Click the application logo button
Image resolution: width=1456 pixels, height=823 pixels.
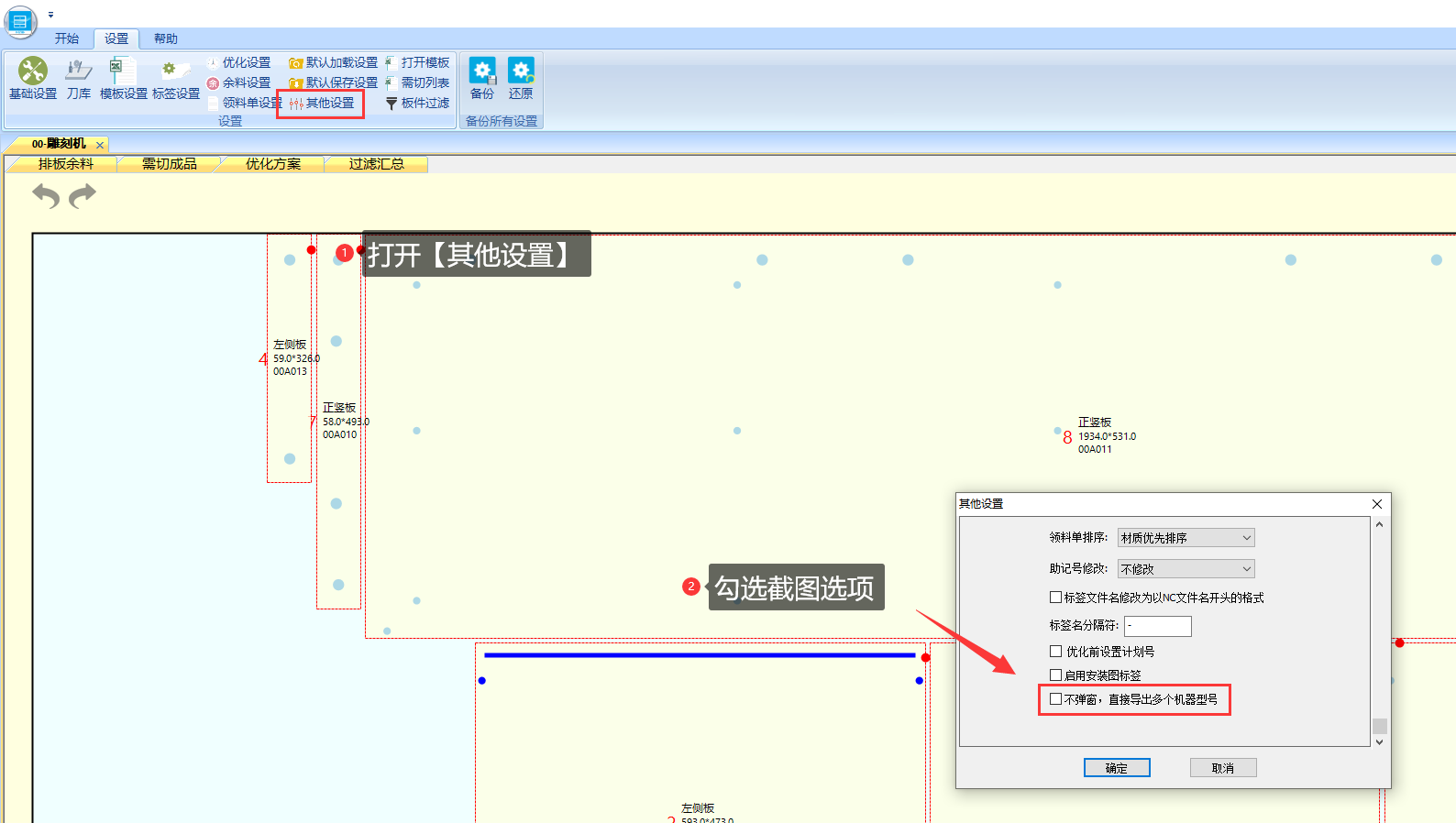(x=20, y=20)
